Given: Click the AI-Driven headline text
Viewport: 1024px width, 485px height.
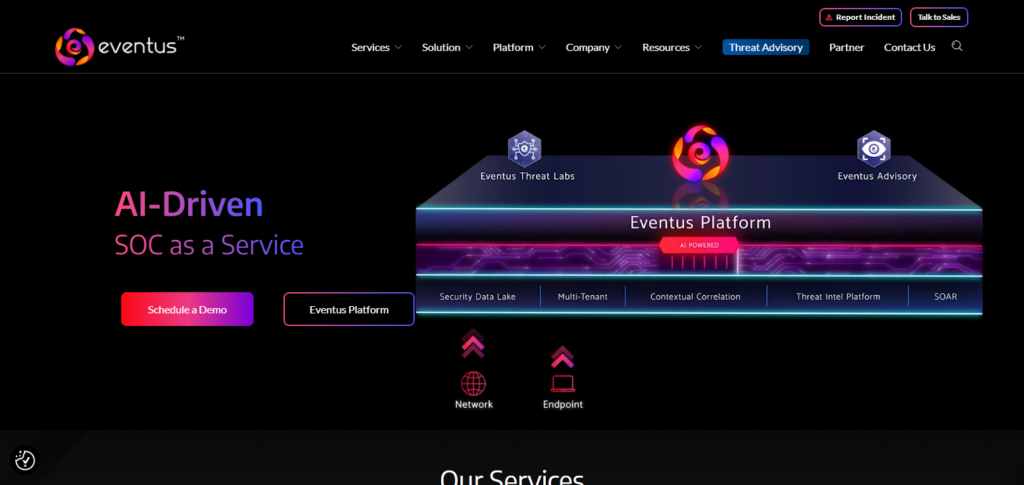Looking at the screenshot, I should [189, 204].
